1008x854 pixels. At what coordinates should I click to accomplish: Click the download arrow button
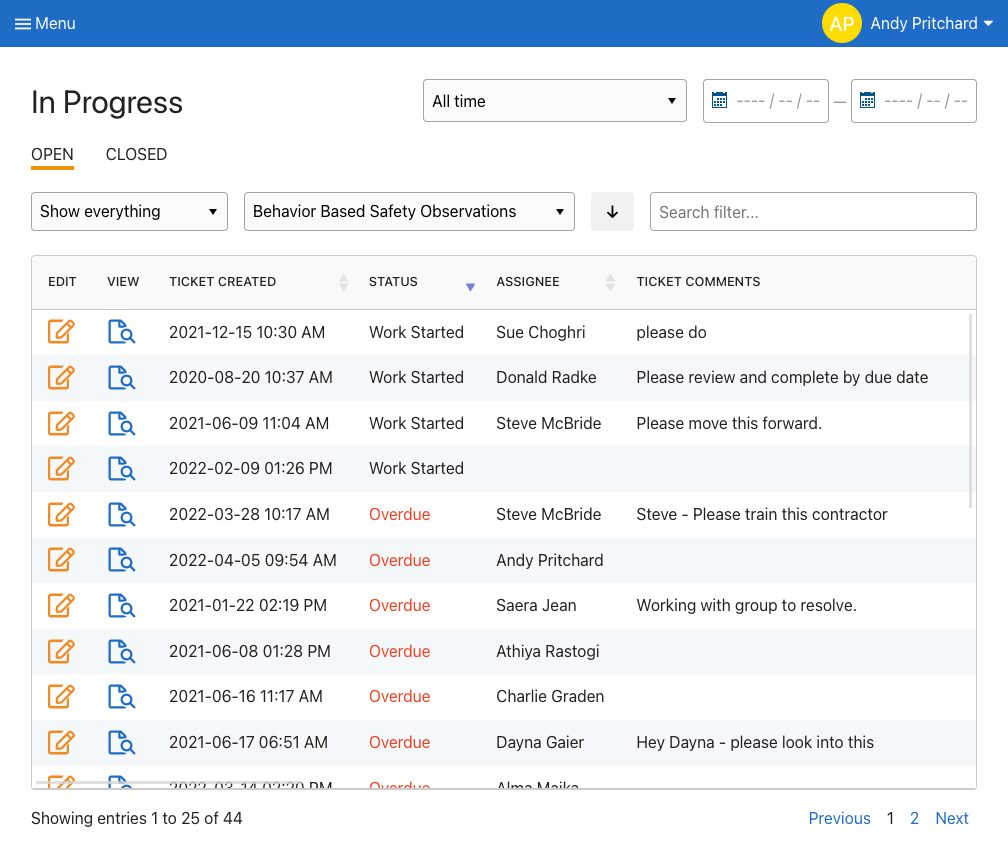tap(612, 212)
